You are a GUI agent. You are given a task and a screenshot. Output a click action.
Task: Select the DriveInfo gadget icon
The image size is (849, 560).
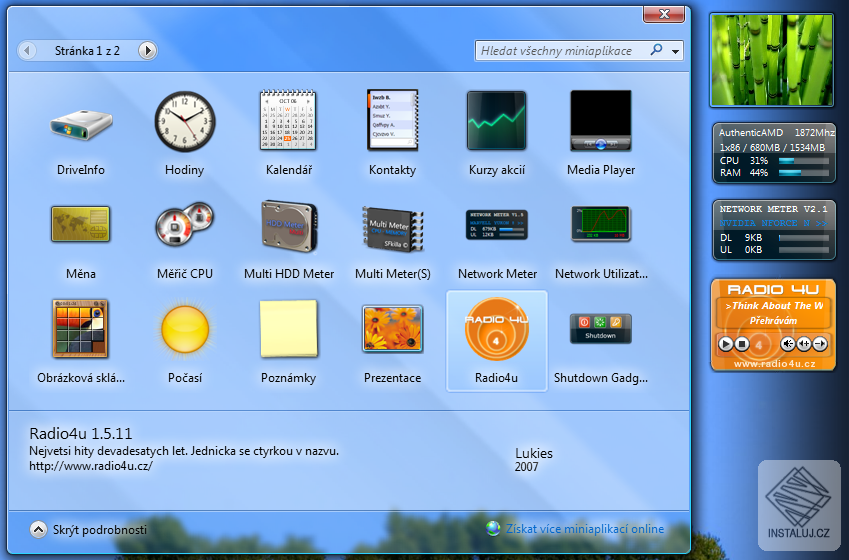click(x=80, y=122)
